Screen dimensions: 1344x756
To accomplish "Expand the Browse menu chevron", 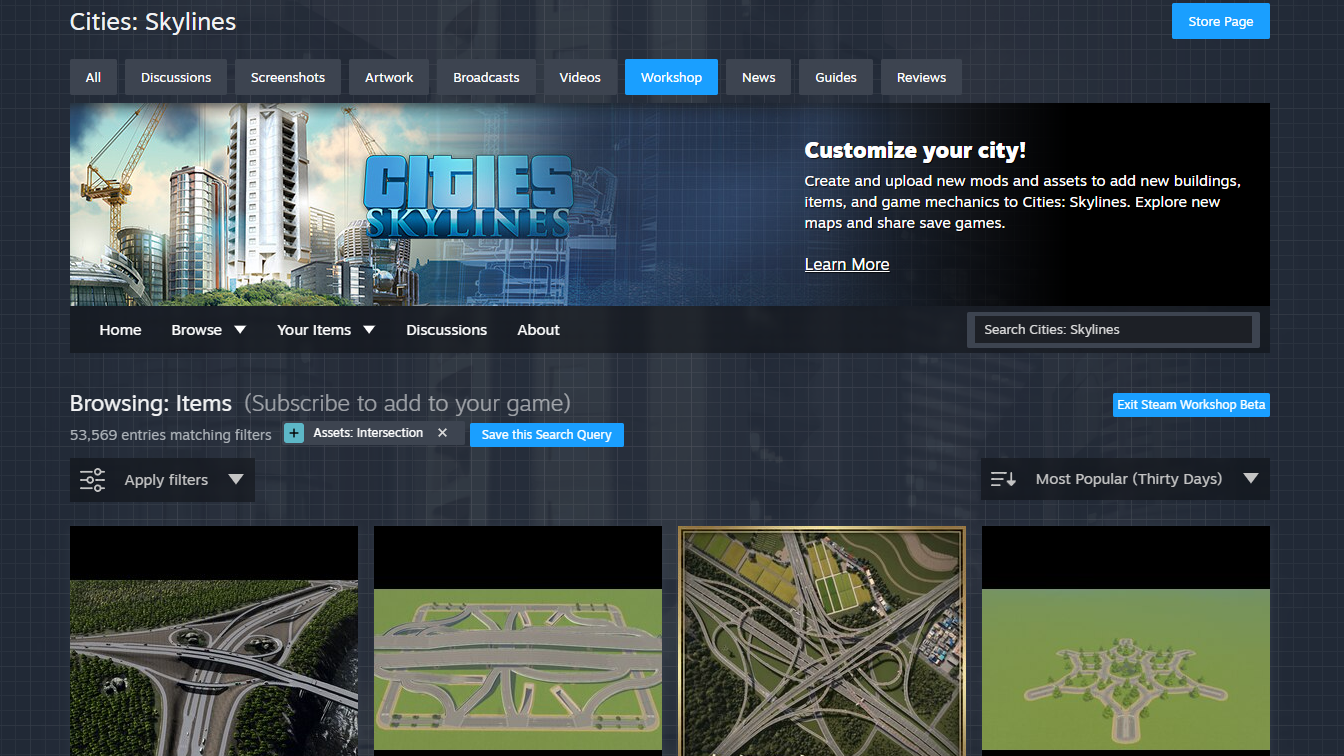I will coord(239,328).
